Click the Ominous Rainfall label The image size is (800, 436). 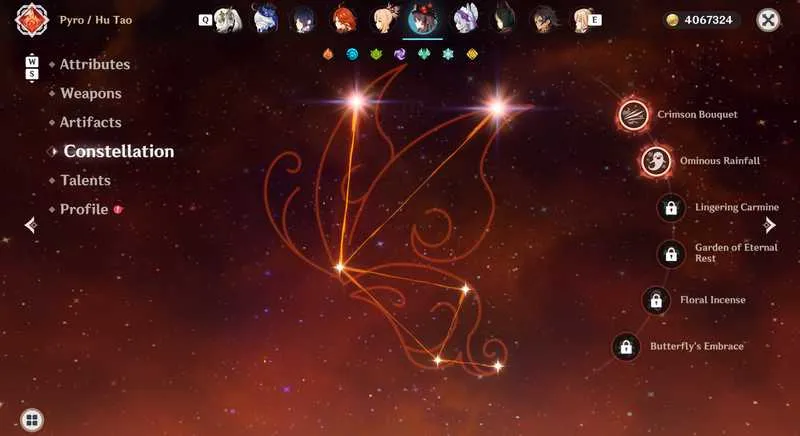(720, 161)
